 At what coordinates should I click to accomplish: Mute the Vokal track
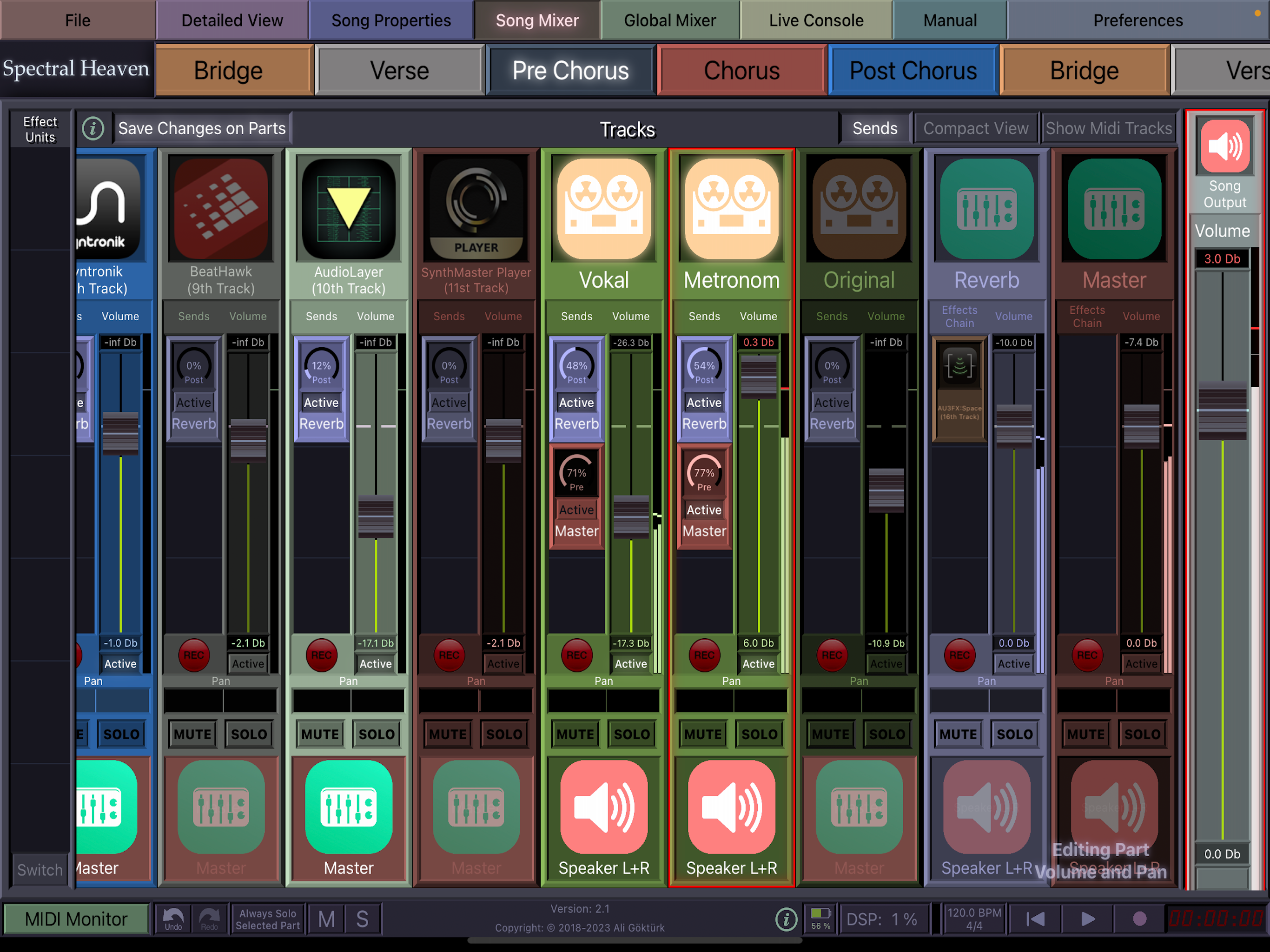point(575,734)
